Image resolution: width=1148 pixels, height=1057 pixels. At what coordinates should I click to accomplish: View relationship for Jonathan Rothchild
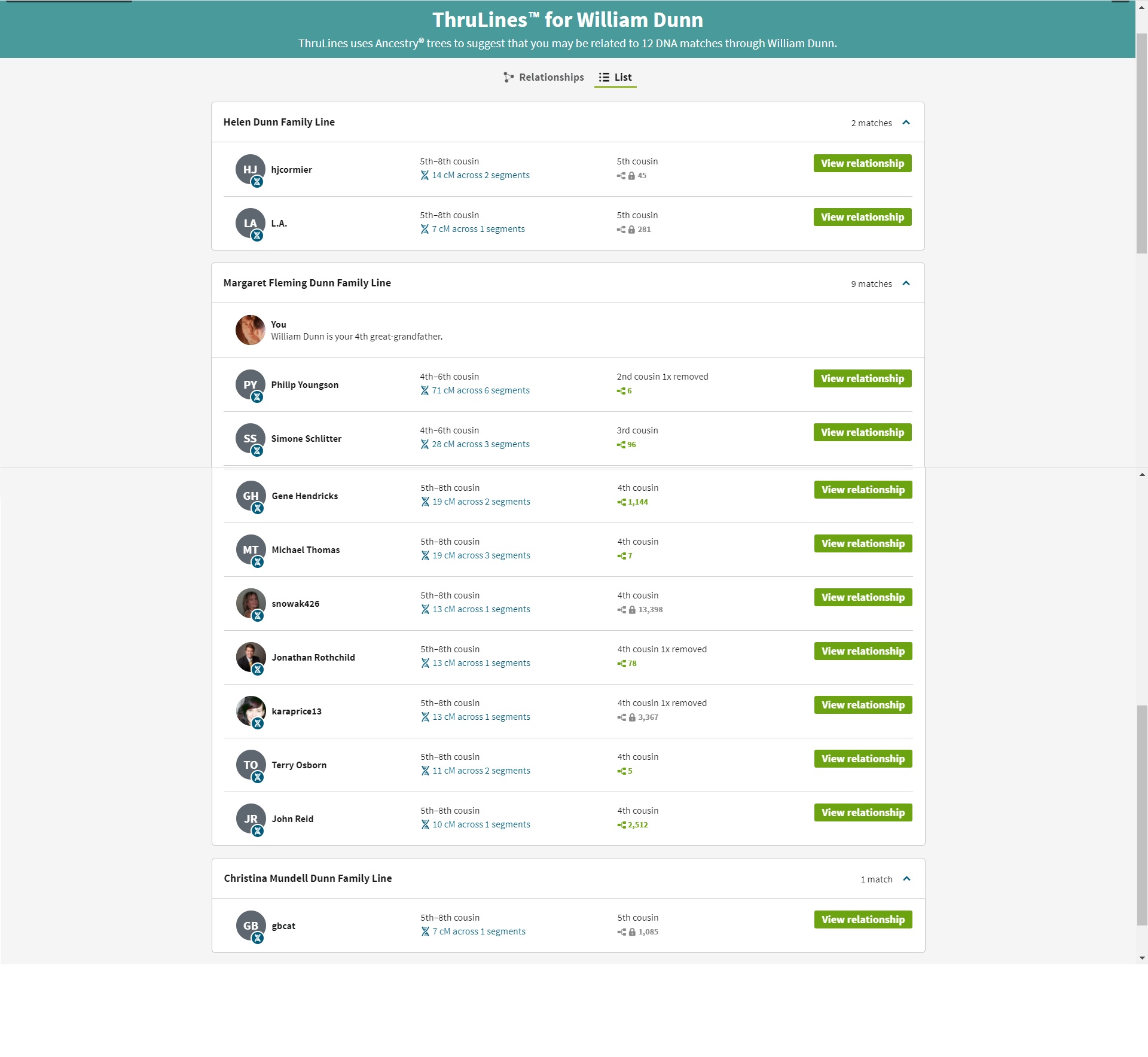863,651
